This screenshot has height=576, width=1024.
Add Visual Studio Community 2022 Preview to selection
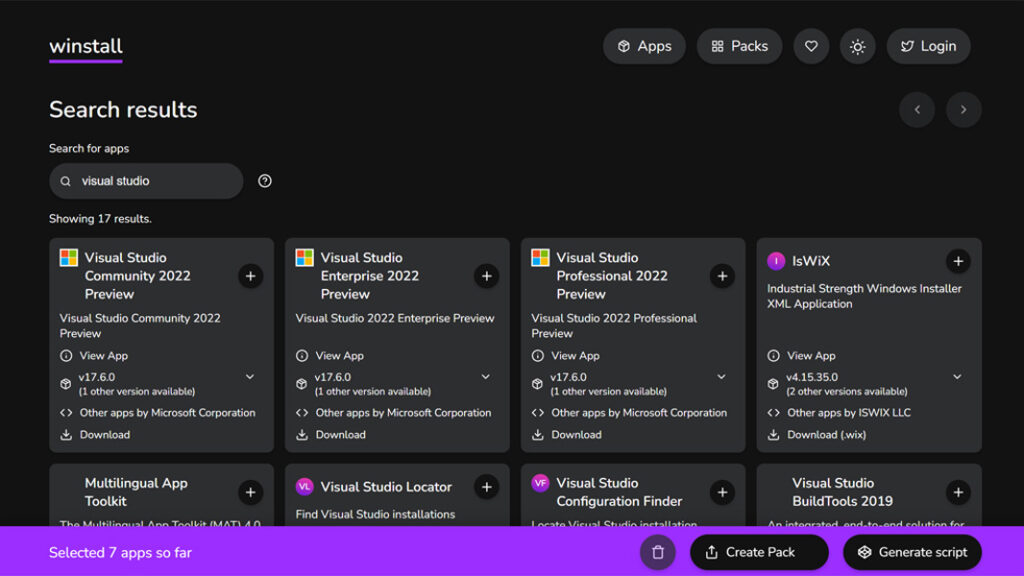coord(250,276)
